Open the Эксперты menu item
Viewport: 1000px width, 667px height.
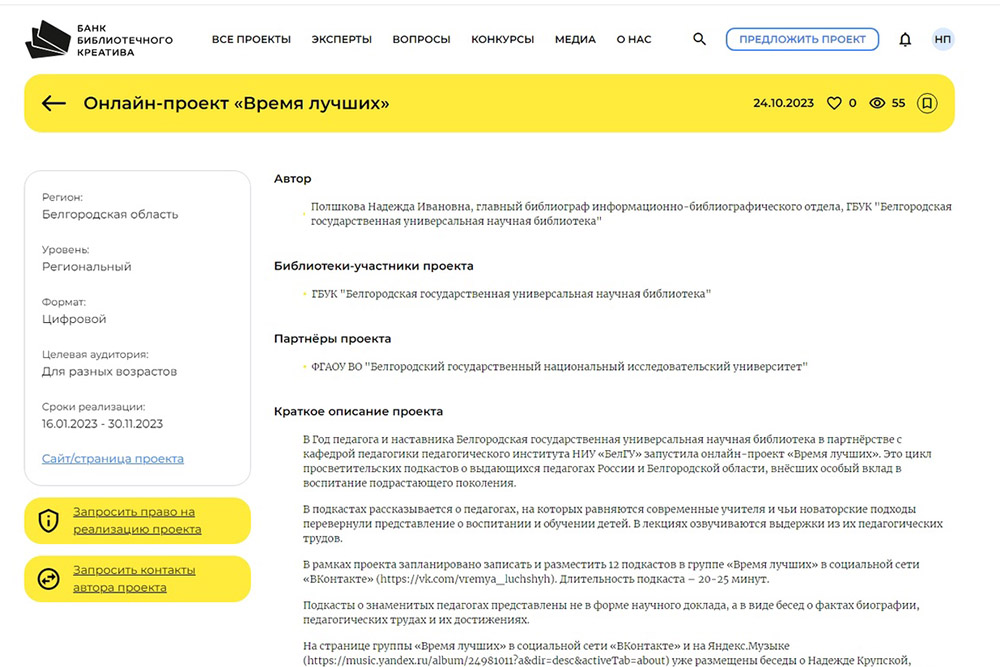[x=341, y=40]
